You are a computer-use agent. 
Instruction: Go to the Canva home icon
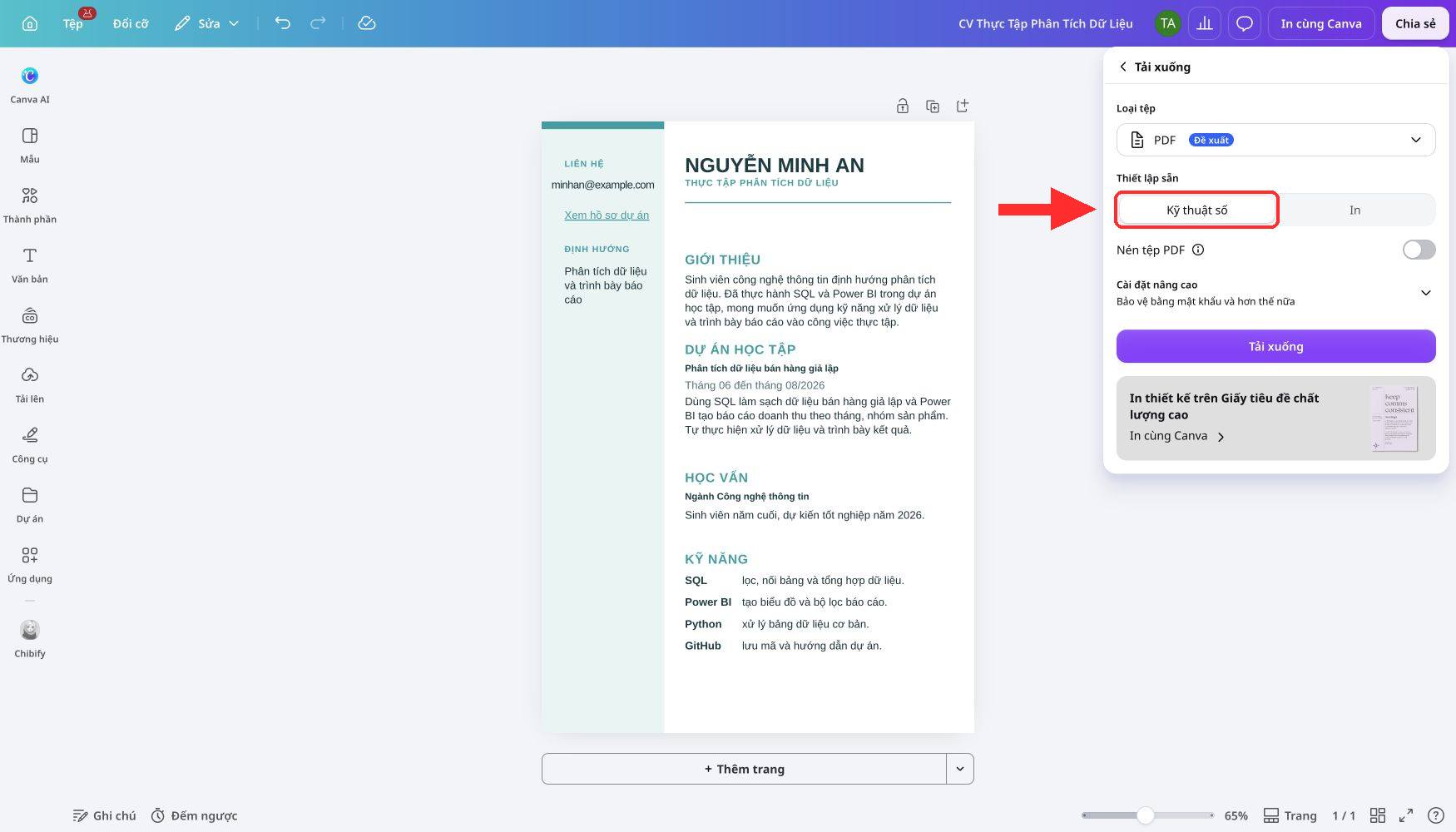pyautogui.click(x=30, y=23)
